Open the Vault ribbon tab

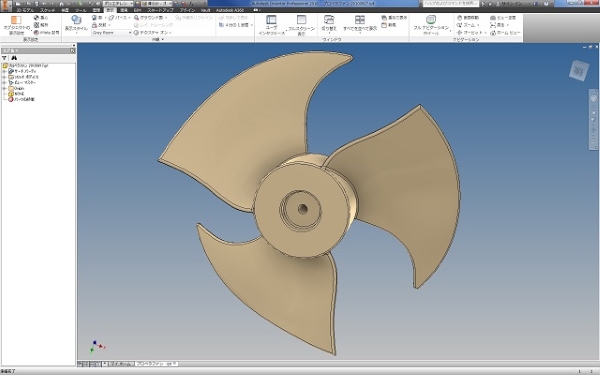[x=205, y=10]
